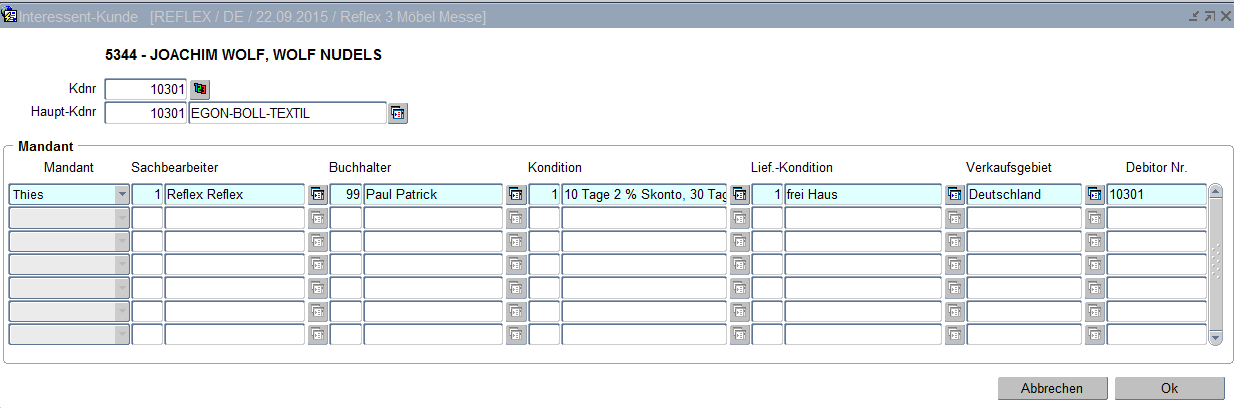The image size is (1234, 408).
Task: Open Lief.-Kondition lookup beside frei Haus
Action: [x=954, y=194]
